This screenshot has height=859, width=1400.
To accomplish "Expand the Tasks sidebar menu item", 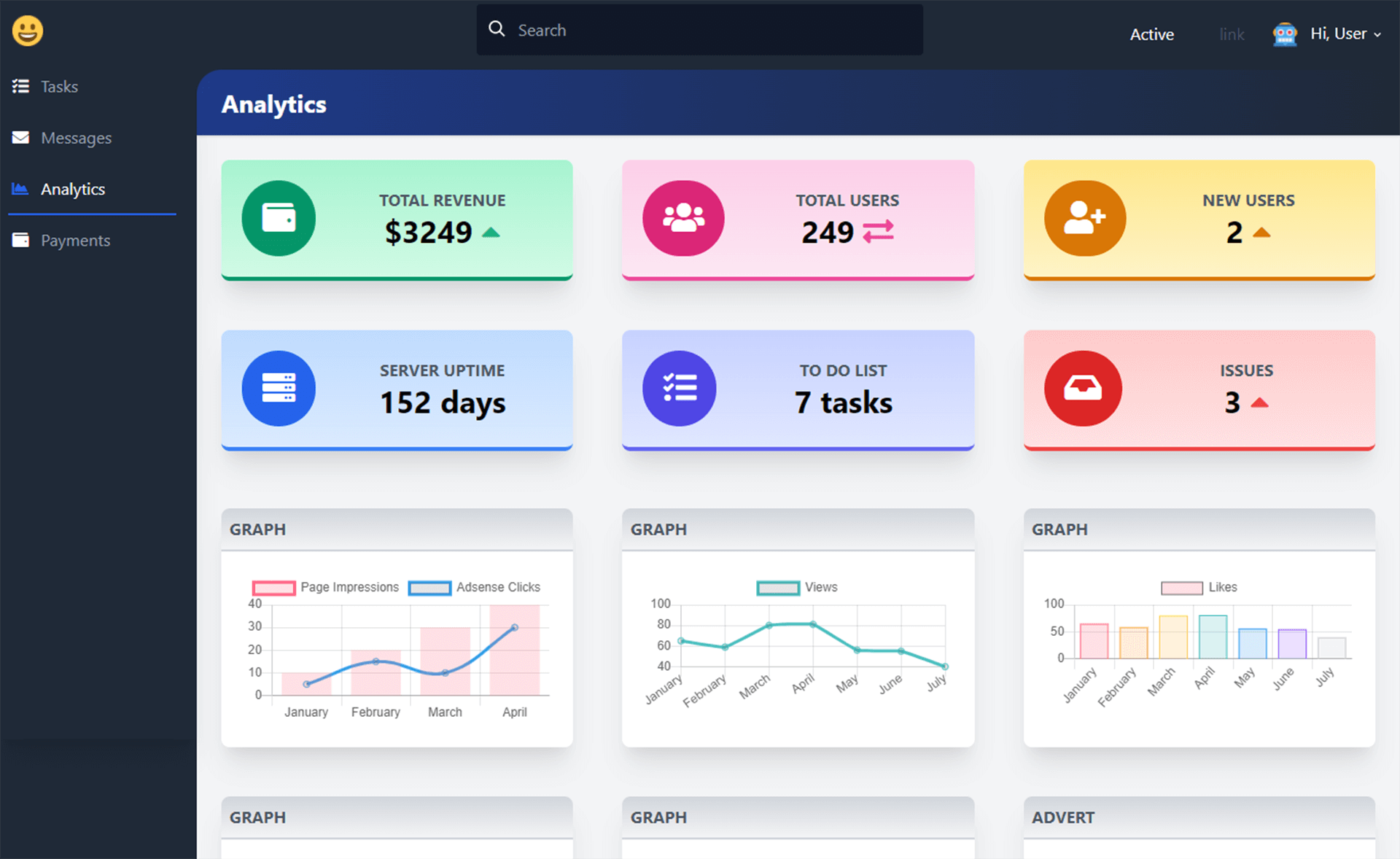I will (58, 86).
